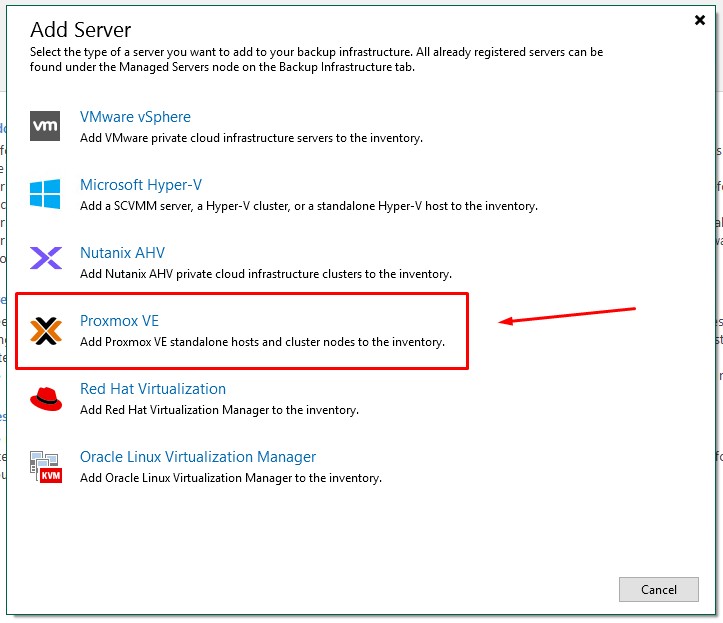Viewport: 723px width, 623px height.
Task: Click the Microsoft Hyper-V Windows logo icon
Action: [46, 194]
